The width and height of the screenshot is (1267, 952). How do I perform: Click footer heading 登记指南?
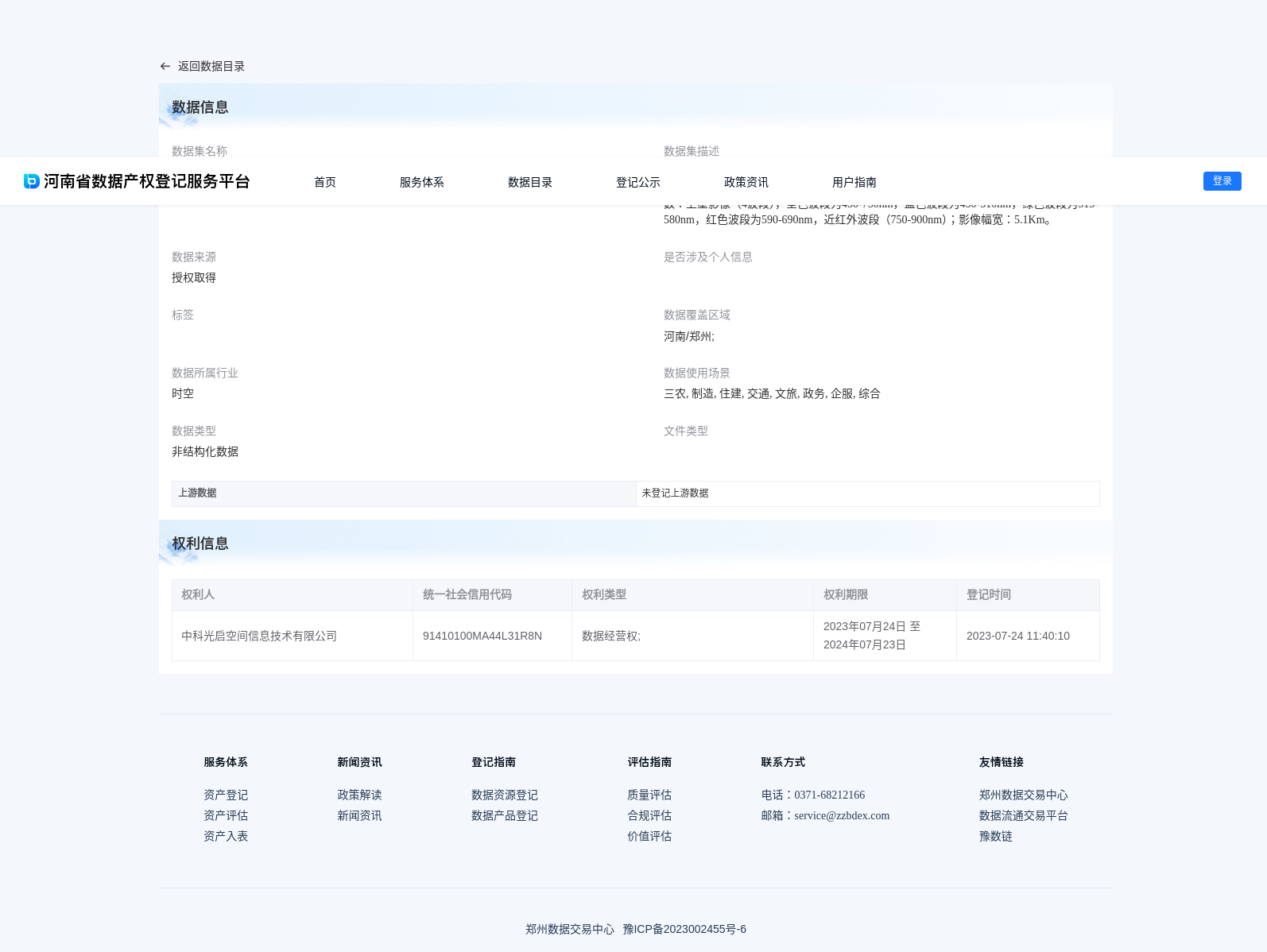coord(494,762)
